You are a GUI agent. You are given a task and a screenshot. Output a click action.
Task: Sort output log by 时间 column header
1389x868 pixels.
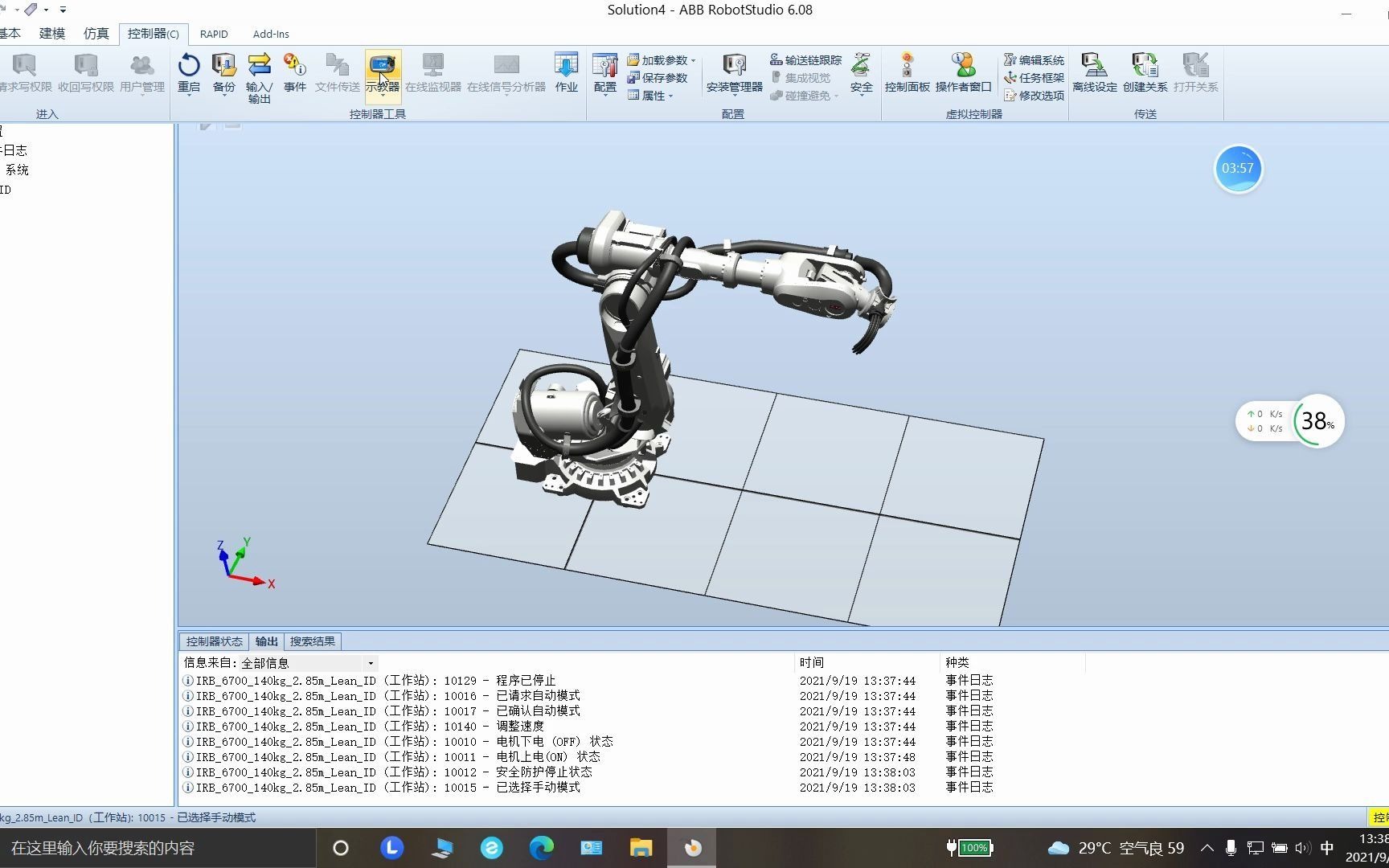867,663
